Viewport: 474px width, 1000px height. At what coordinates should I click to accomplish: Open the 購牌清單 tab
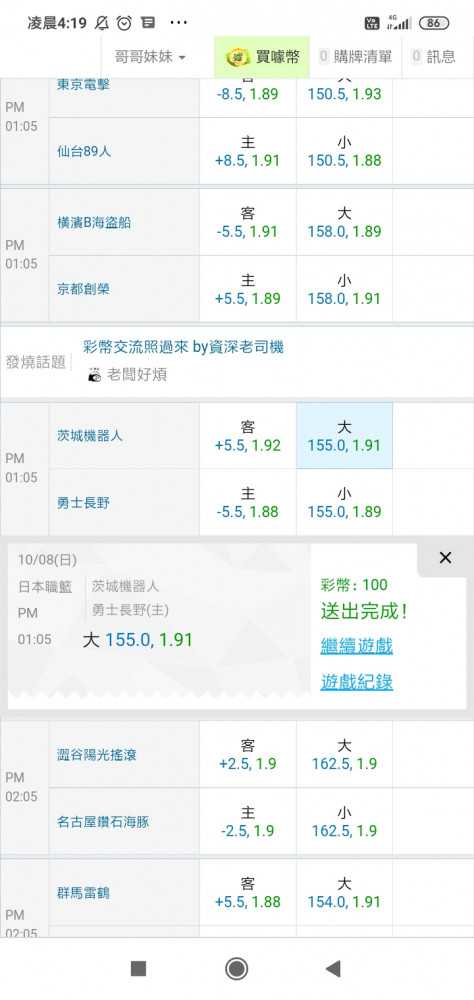click(355, 57)
